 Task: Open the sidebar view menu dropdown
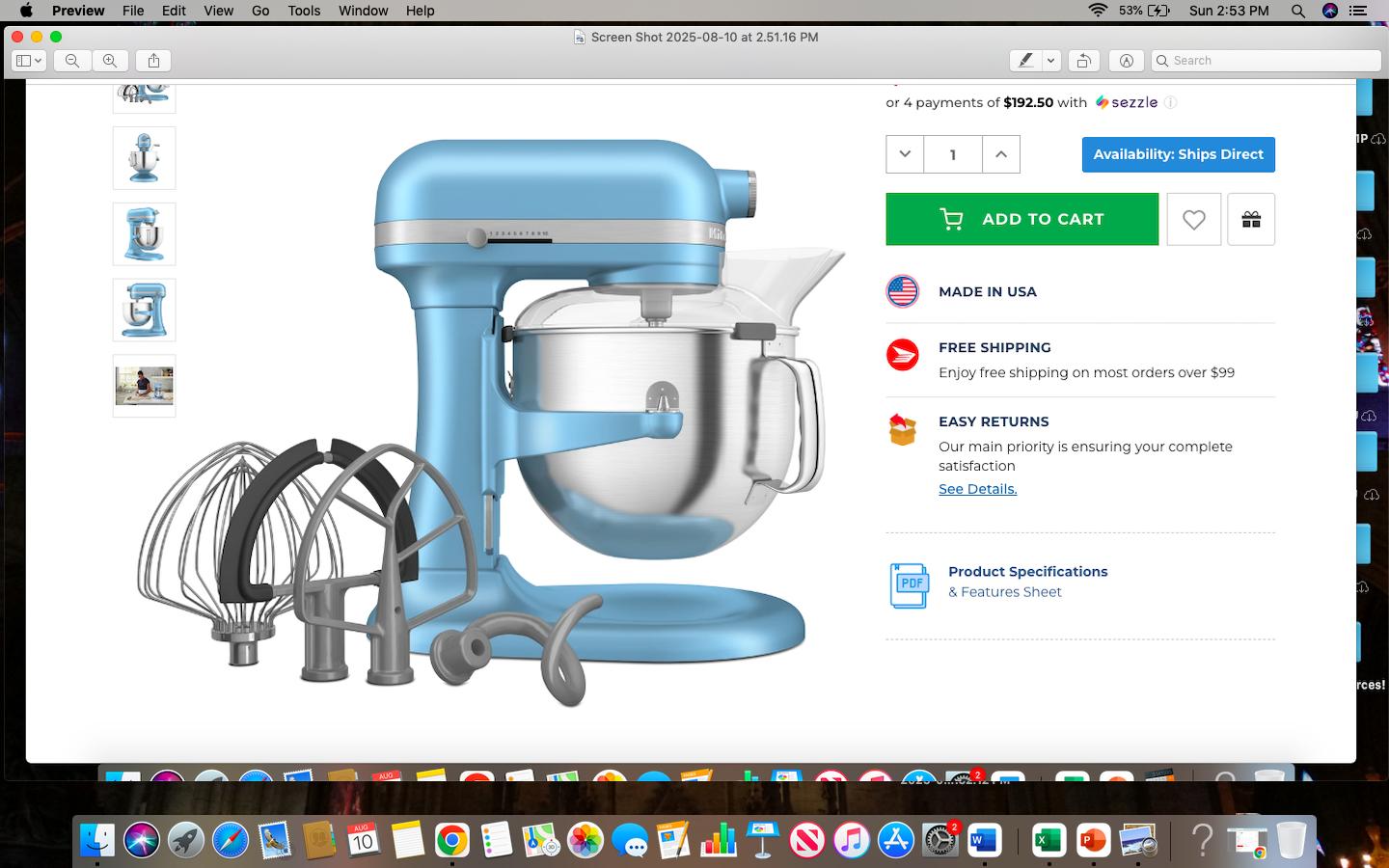(29, 61)
